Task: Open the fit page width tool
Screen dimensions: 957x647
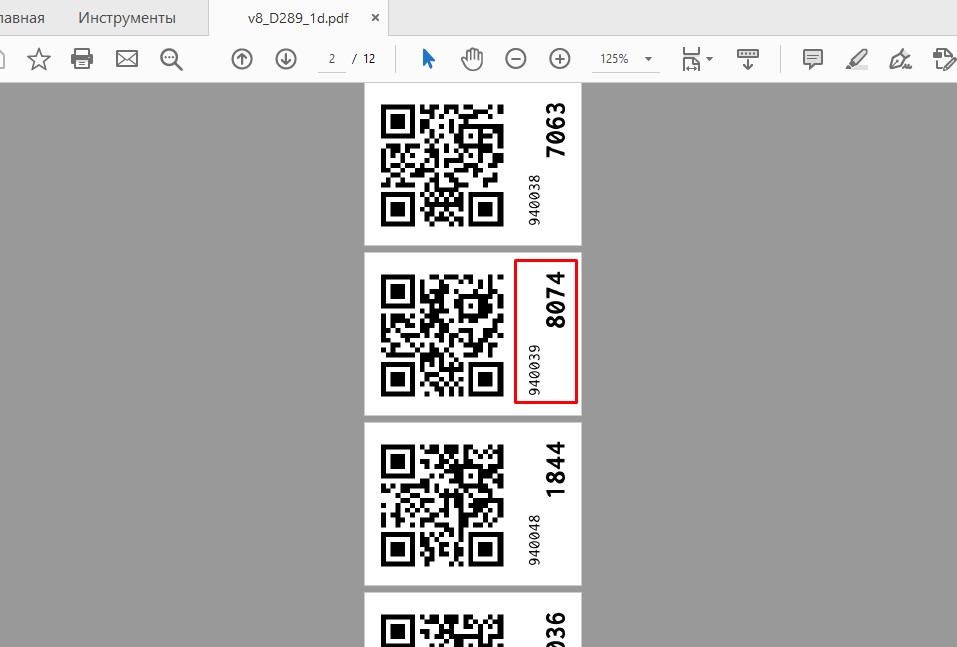Action: (692, 59)
